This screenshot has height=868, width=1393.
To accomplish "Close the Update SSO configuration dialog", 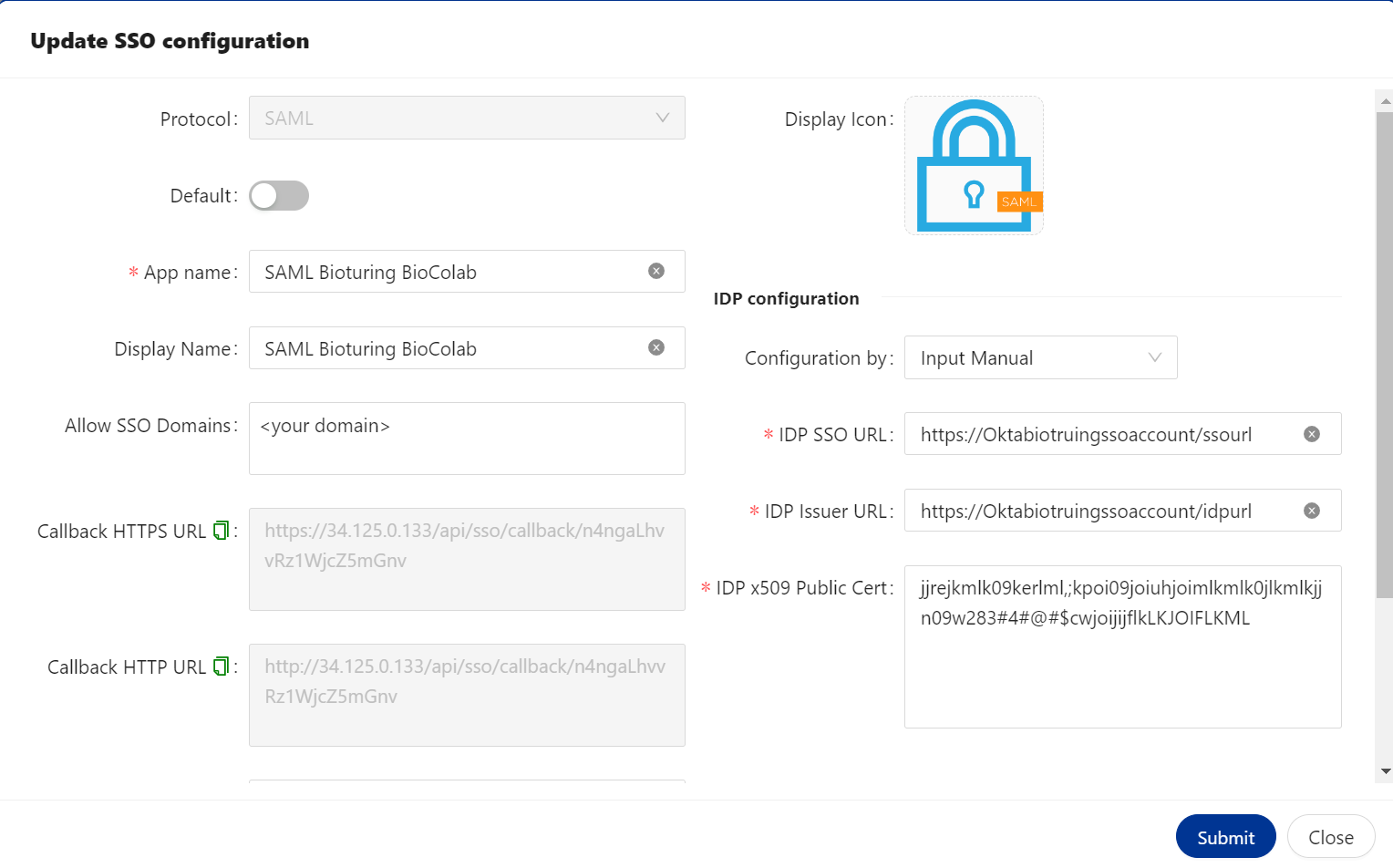I will 1331,836.
